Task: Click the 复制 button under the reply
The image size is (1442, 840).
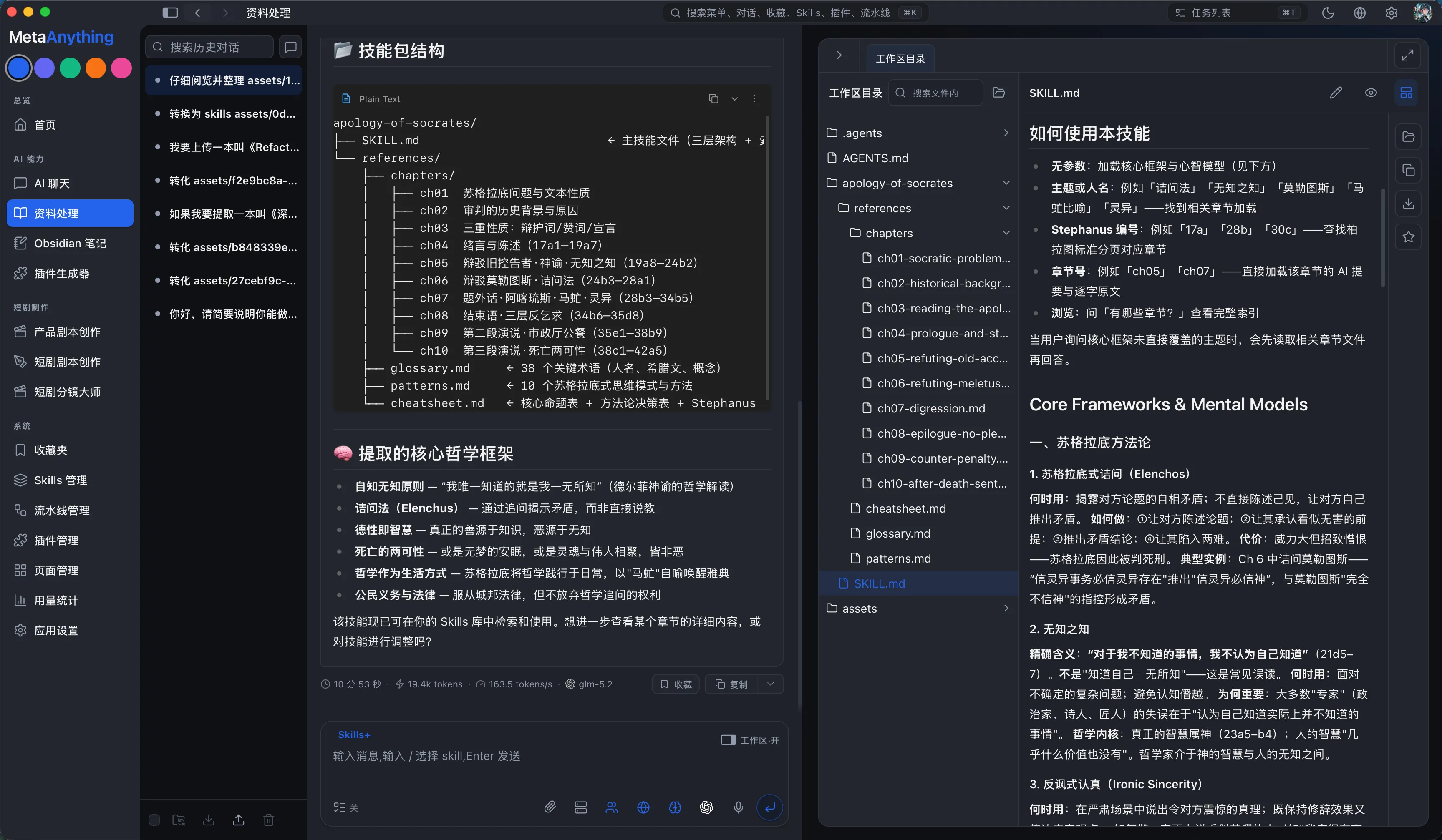Action: click(x=732, y=684)
